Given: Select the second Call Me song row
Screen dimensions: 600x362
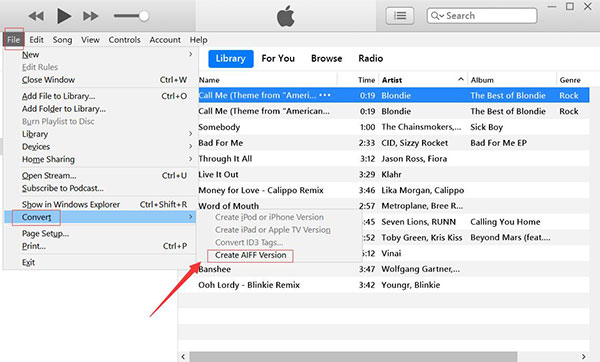Looking at the screenshot, I should (394, 111).
